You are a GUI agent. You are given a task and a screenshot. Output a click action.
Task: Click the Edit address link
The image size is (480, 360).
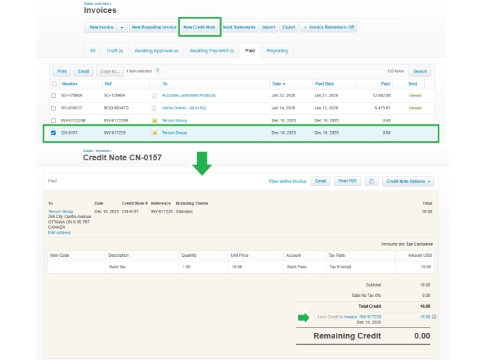point(59,233)
